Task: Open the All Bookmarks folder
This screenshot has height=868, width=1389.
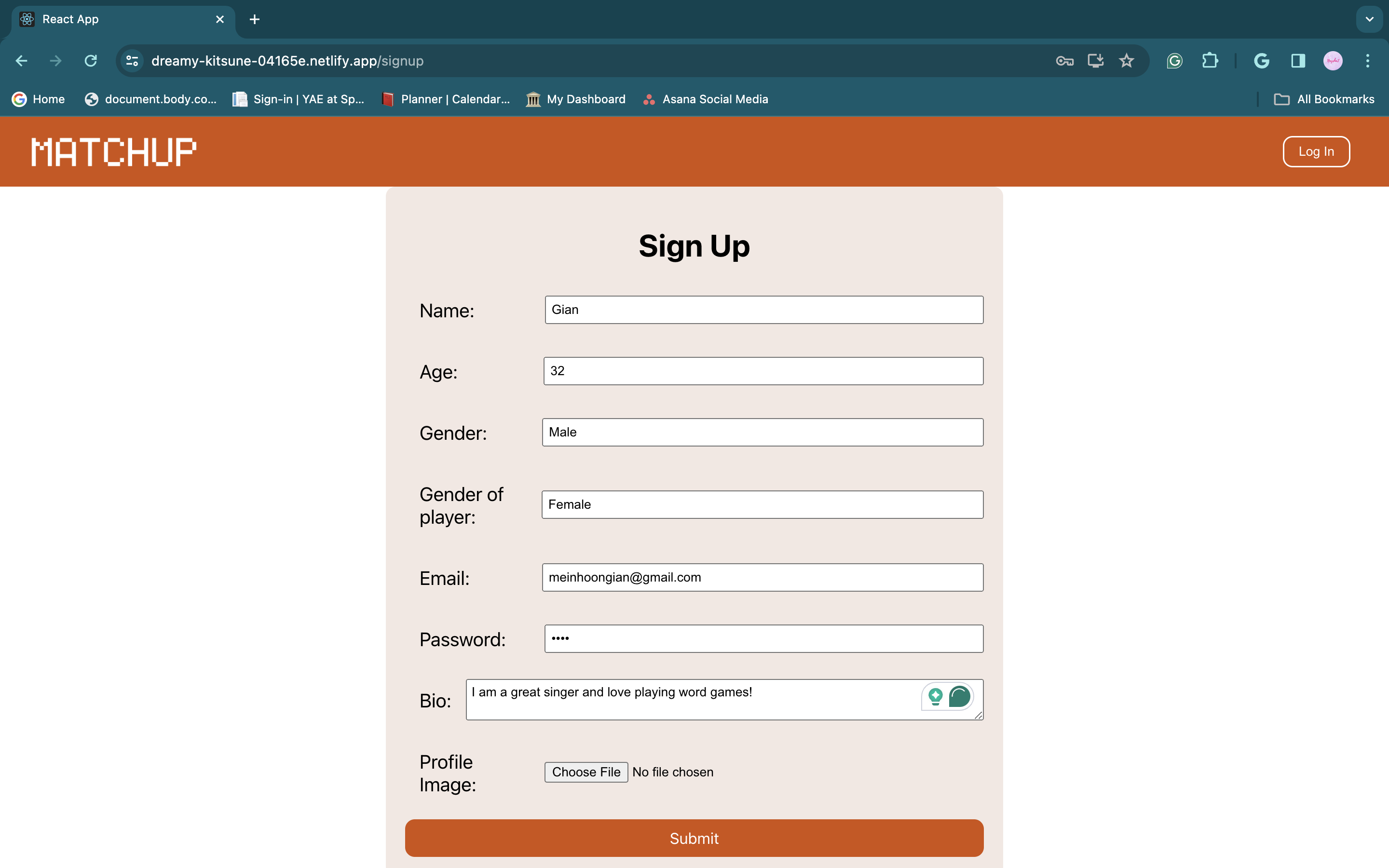Action: 1324,99
